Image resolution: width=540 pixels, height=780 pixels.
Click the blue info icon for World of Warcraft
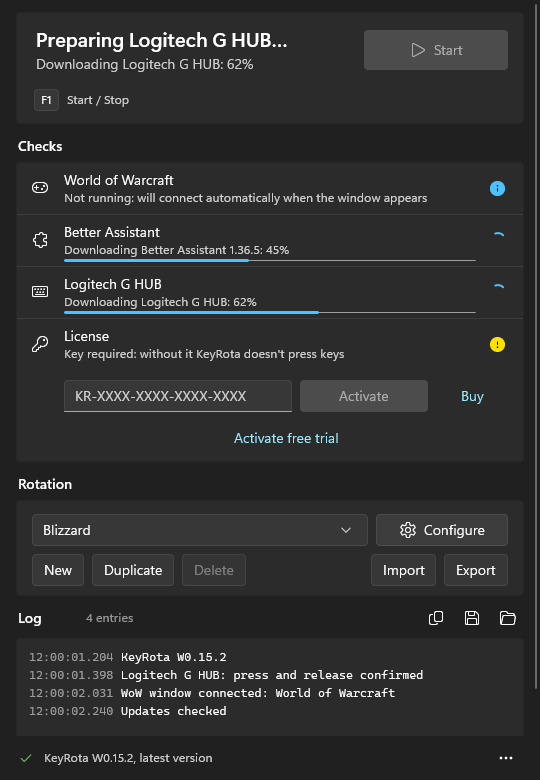tap(497, 189)
